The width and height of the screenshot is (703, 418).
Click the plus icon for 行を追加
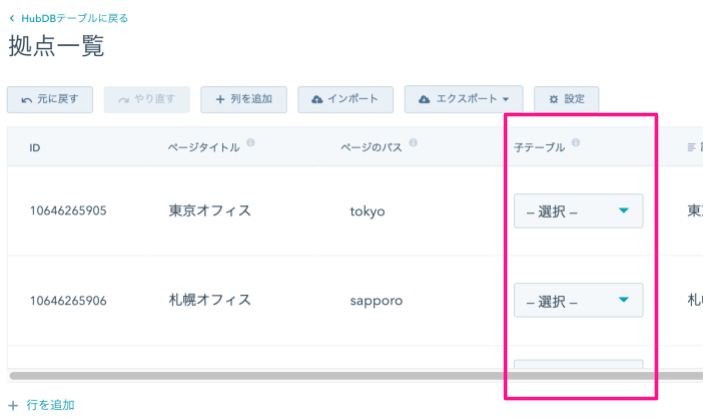coord(13,405)
